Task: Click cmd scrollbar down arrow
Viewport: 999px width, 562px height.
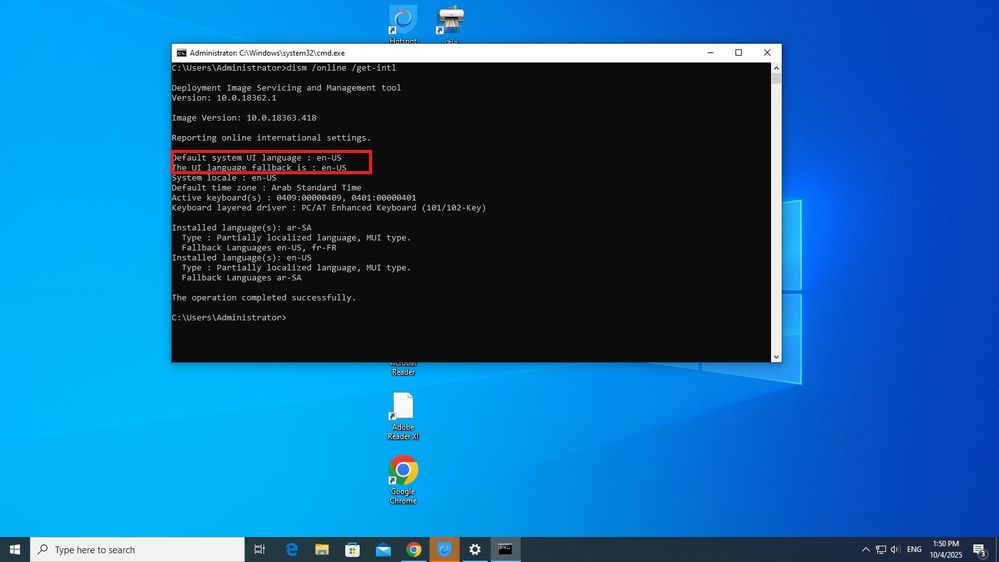Action: coord(776,357)
